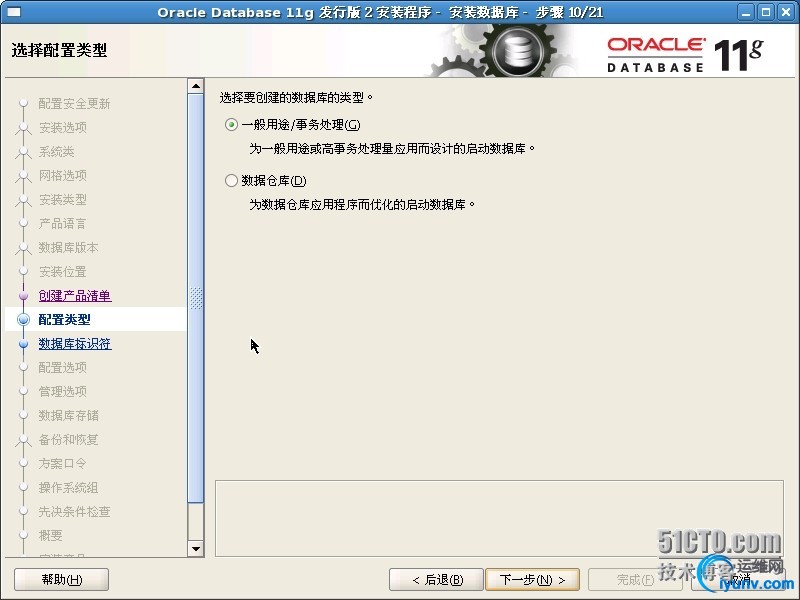
Task: Click the 配置类型 step bullet icon
Action: pyautogui.click(x=23, y=319)
